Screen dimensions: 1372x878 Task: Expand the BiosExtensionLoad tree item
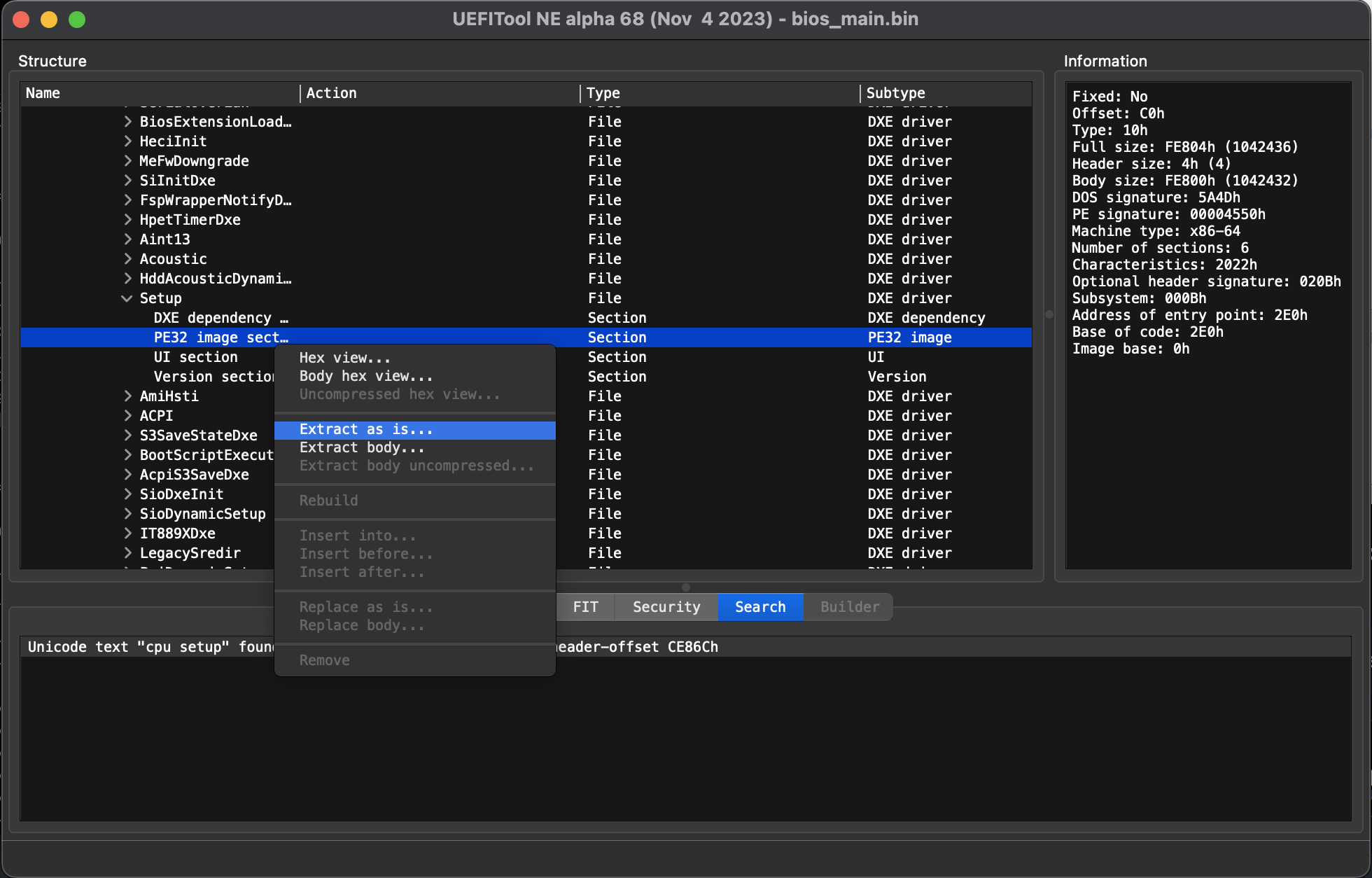(x=127, y=122)
